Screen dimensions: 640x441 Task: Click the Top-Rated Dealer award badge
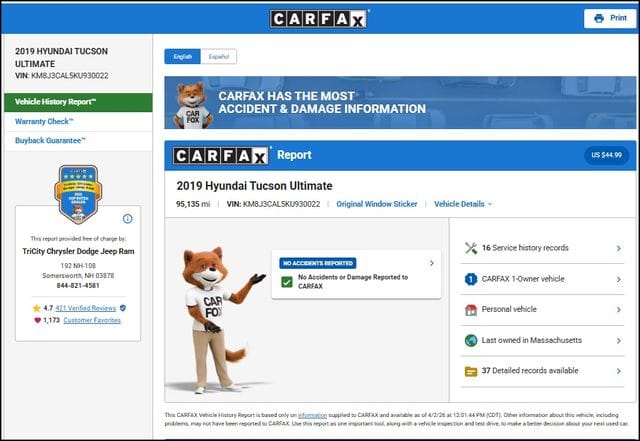point(78,194)
